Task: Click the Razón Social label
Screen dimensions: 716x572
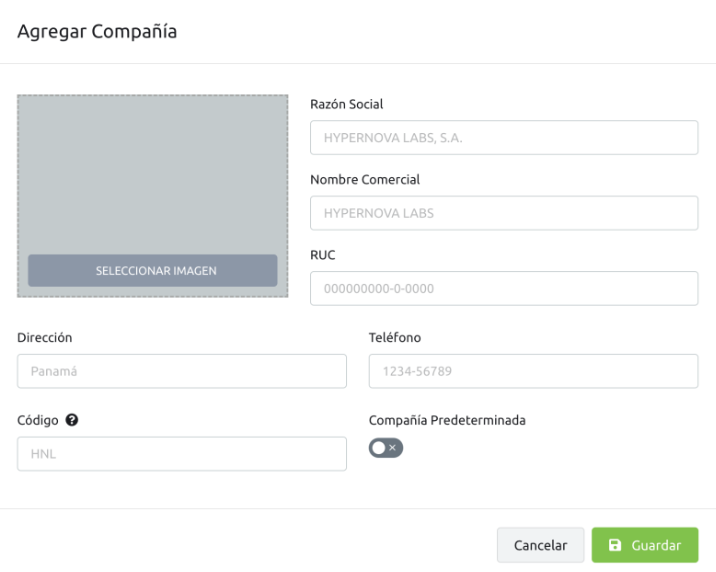Action: 347,104
